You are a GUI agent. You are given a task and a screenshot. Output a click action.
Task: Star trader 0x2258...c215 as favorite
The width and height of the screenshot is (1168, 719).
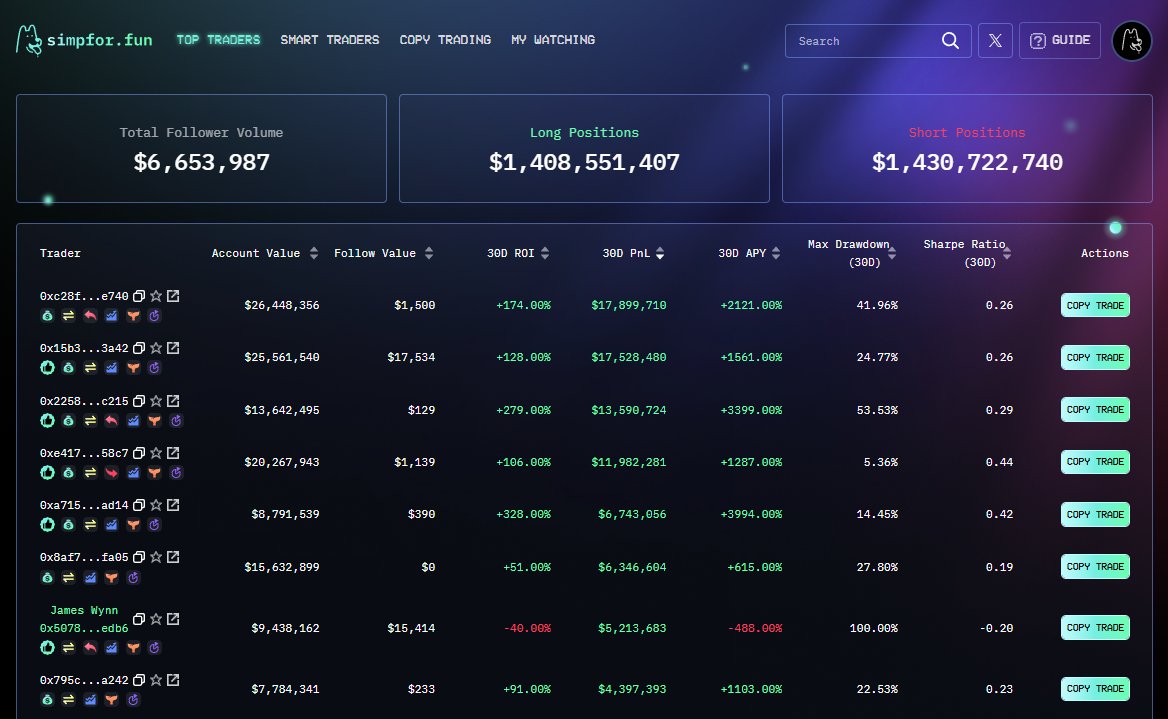pyautogui.click(x=156, y=401)
